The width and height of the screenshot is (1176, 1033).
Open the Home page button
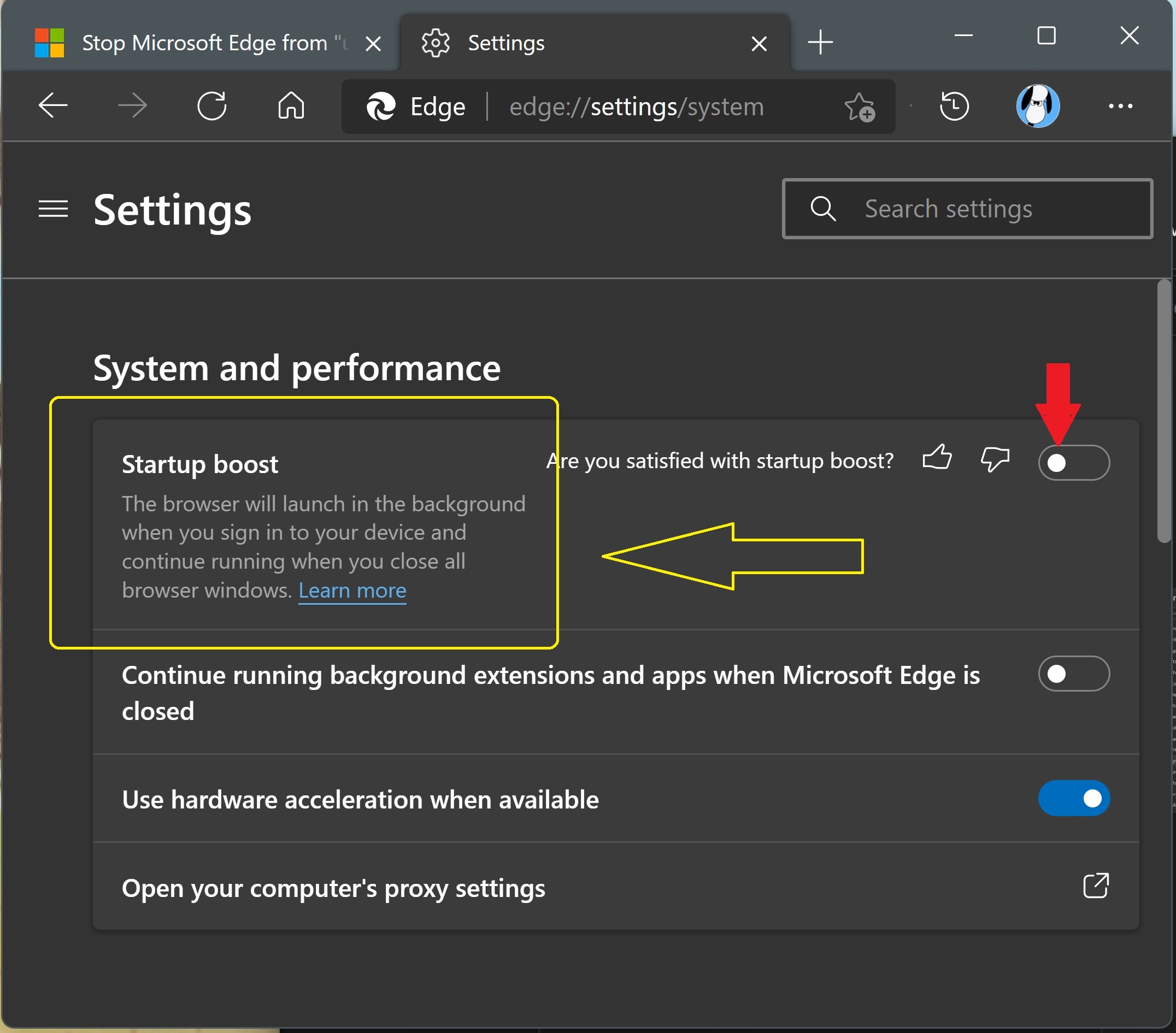pyautogui.click(x=291, y=106)
